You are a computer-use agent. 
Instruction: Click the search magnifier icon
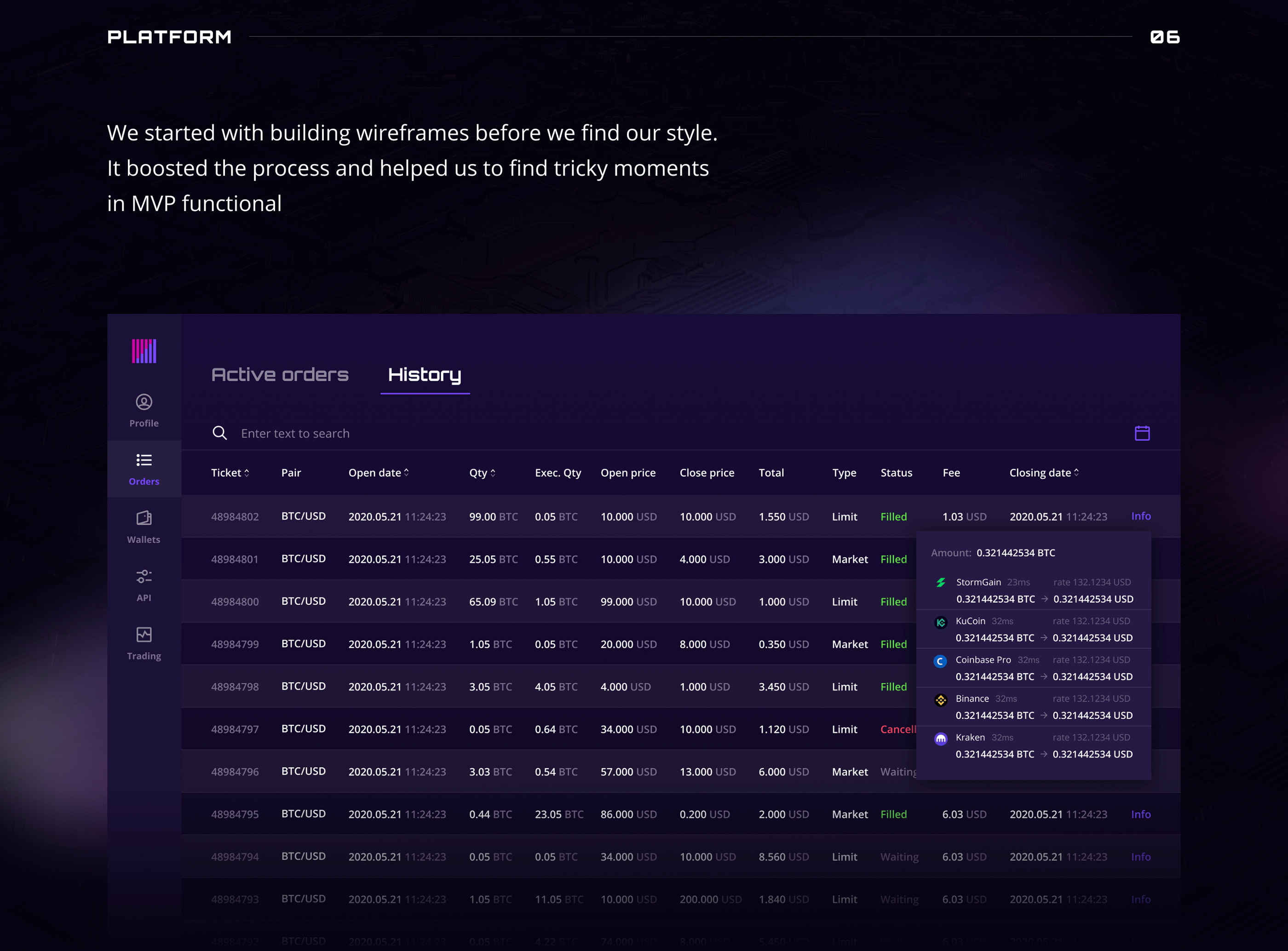(219, 433)
